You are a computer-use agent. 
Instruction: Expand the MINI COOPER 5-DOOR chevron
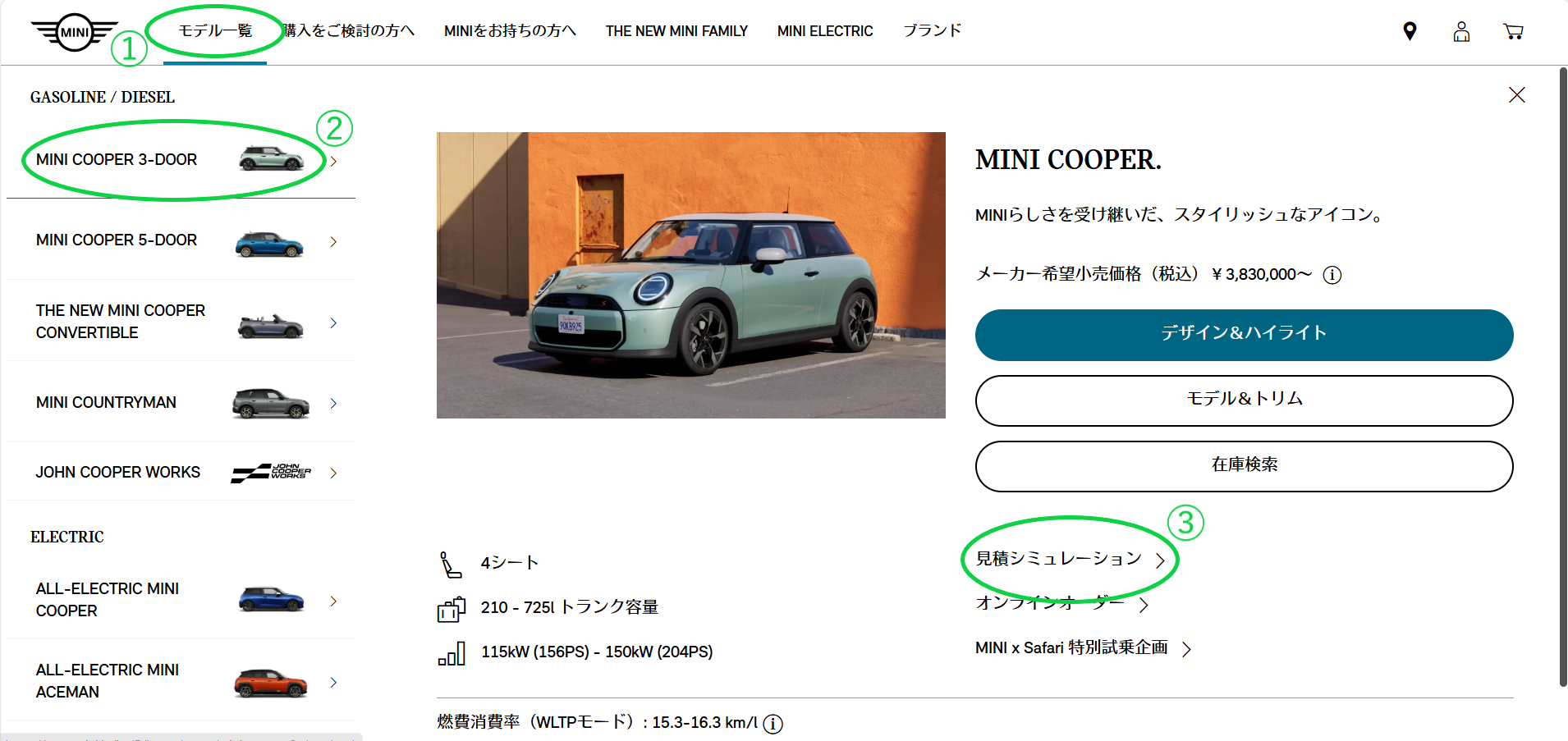[x=333, y=241]
